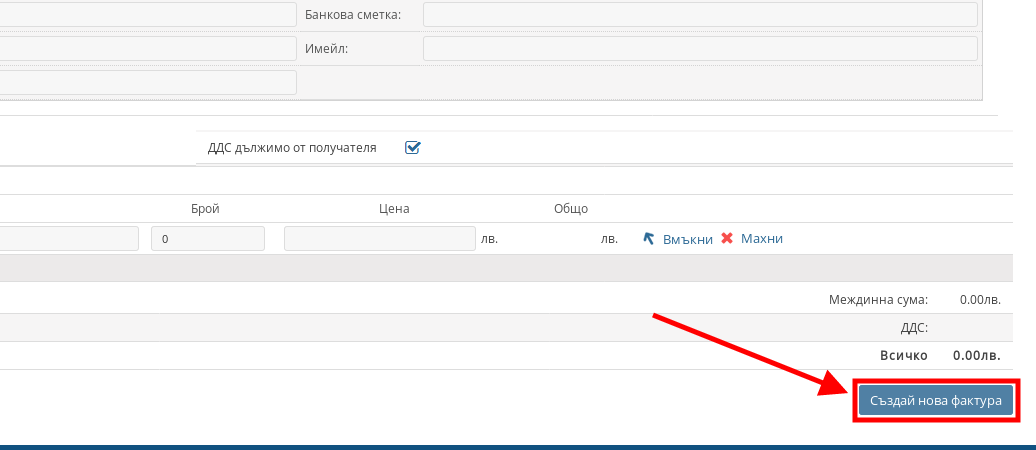The image size is (1036, 450).
Task: Click the Общо column header
Action: pyautogui.click(x=570, y=209)
